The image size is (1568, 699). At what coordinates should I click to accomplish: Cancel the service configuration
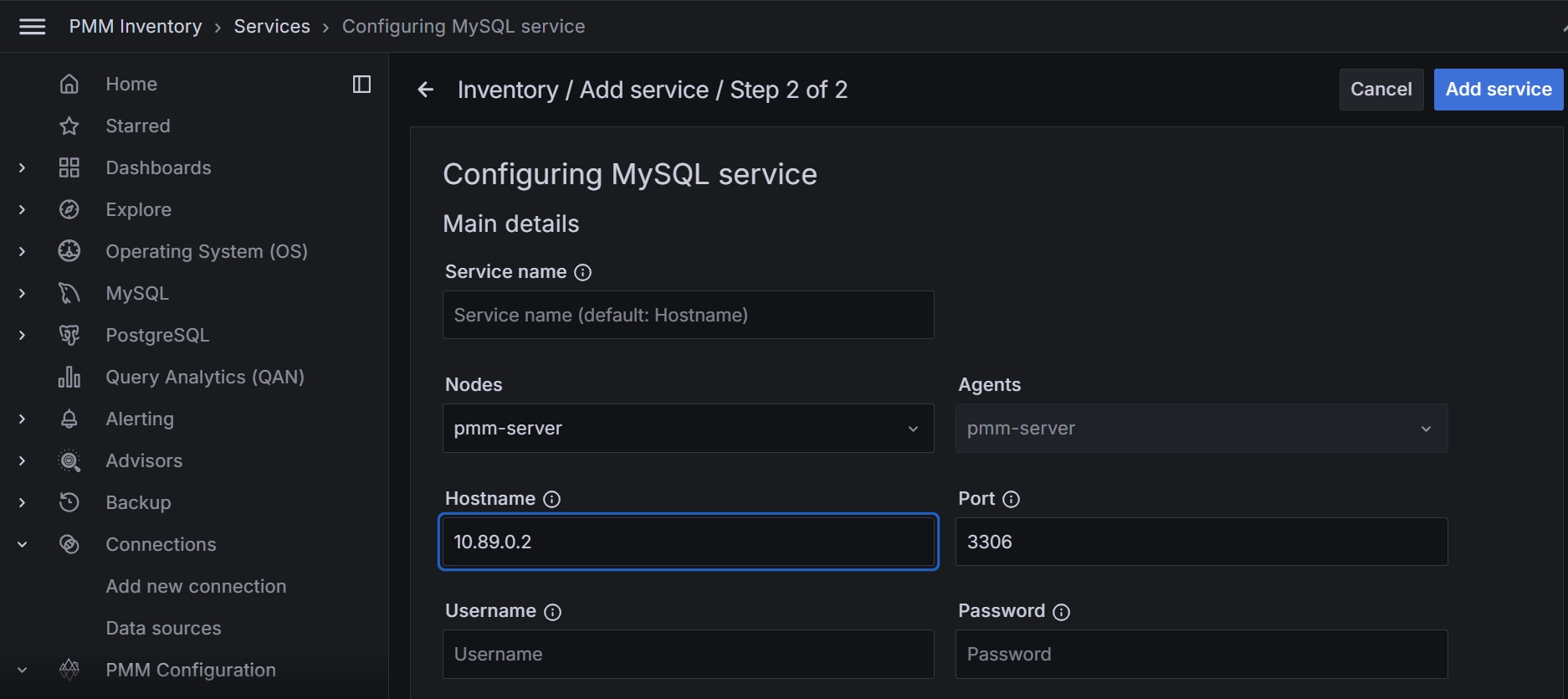pos(1381,89)
